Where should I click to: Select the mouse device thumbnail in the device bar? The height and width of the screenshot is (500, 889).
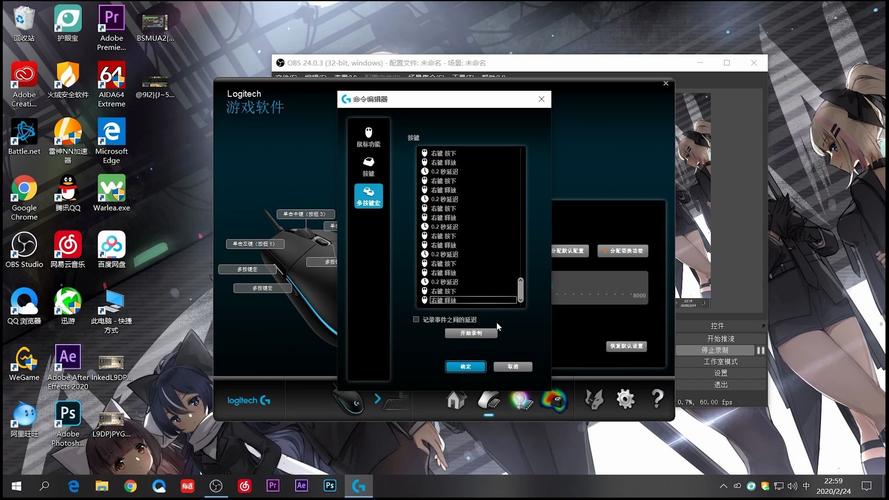[348, 401]
